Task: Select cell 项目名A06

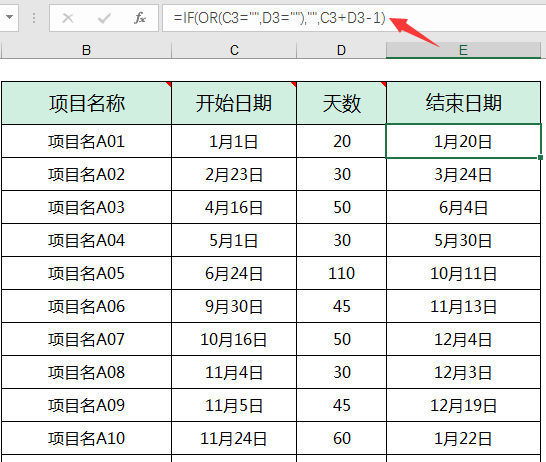Action: point(86,306)
